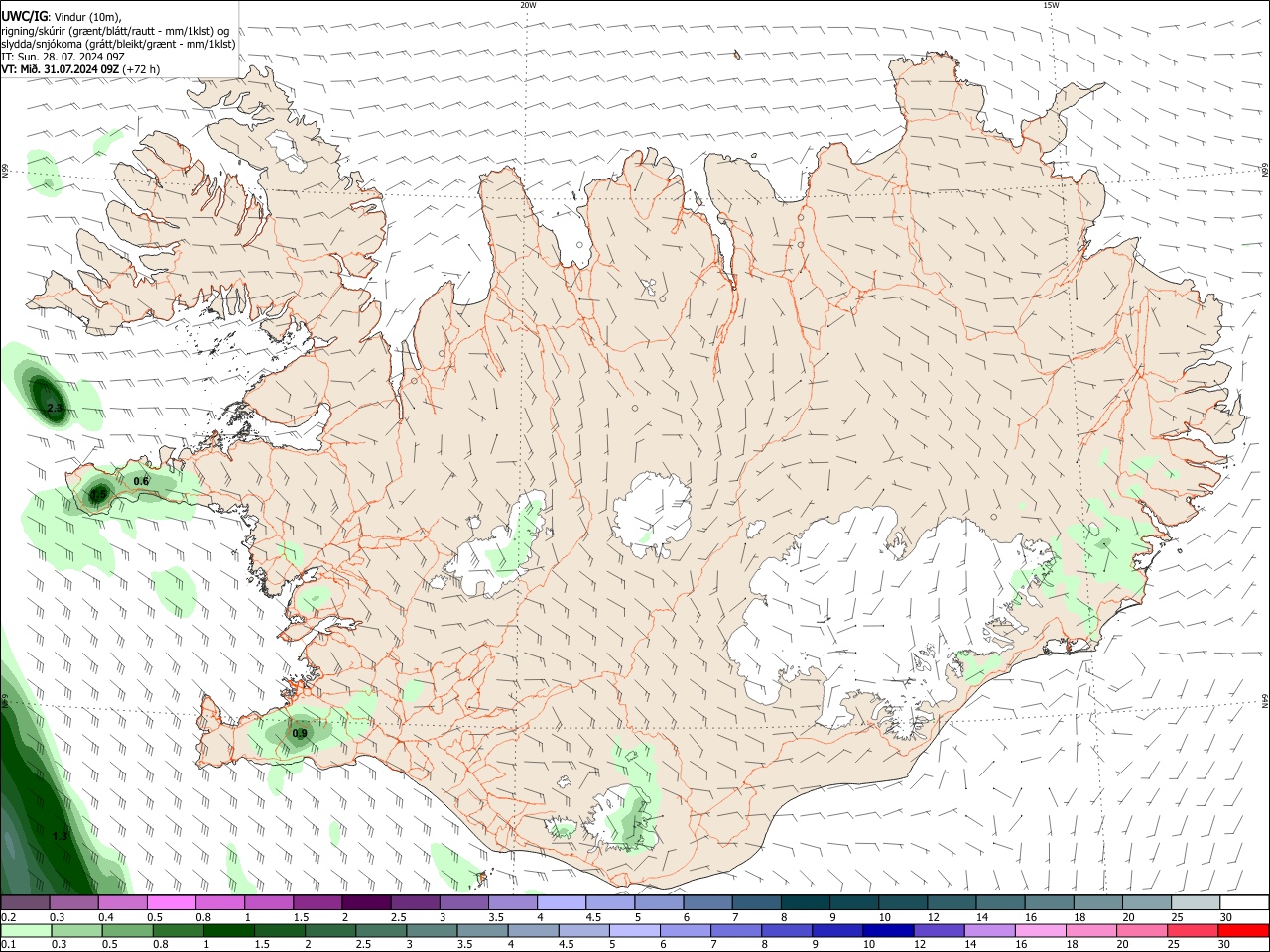The width and height of the screenshot is (1270, 952).
Task: Pick the darkest green 1 rain-scale swatch
Action: pos(228,930)
